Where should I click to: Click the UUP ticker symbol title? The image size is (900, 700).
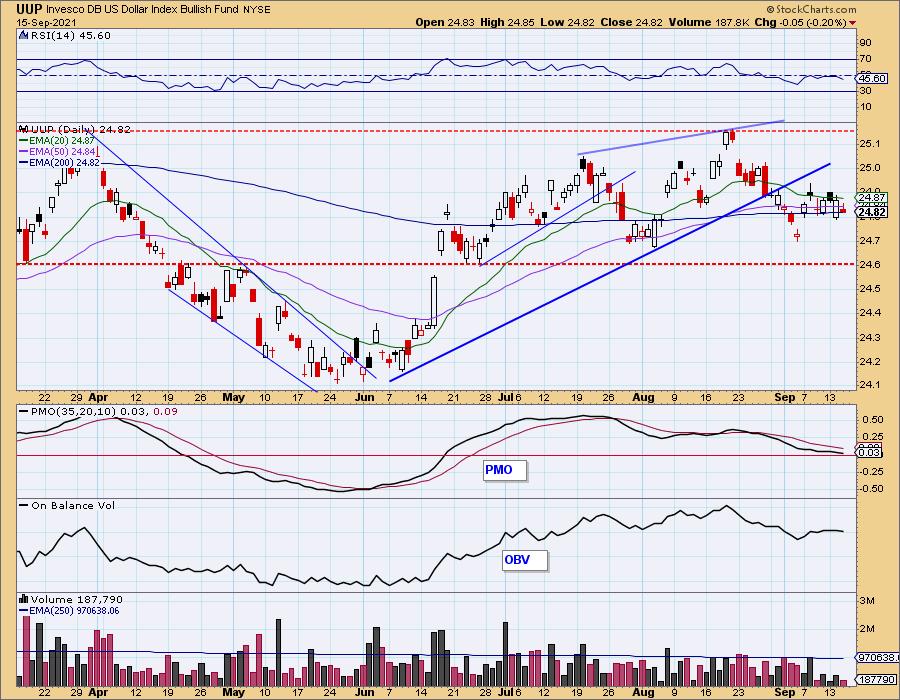point(29,9)
